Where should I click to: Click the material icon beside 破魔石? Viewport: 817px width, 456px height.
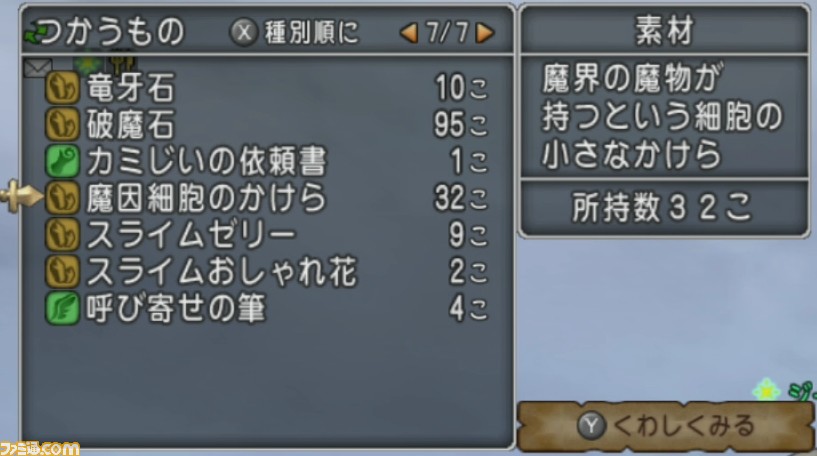[x=62, y=125]
